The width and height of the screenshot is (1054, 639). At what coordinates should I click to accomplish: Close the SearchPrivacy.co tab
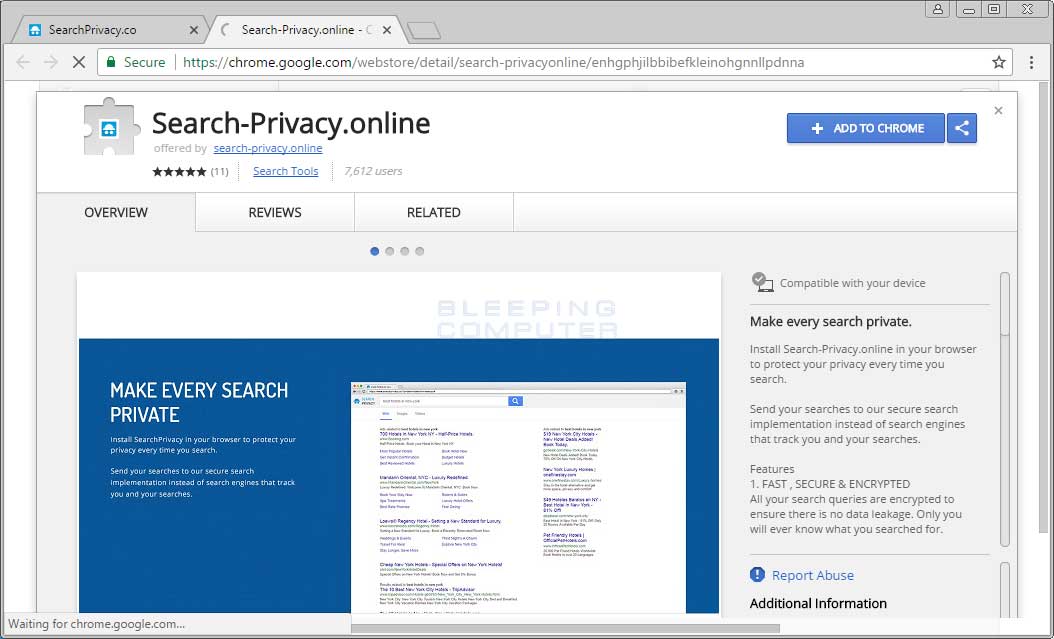[194, 30]
